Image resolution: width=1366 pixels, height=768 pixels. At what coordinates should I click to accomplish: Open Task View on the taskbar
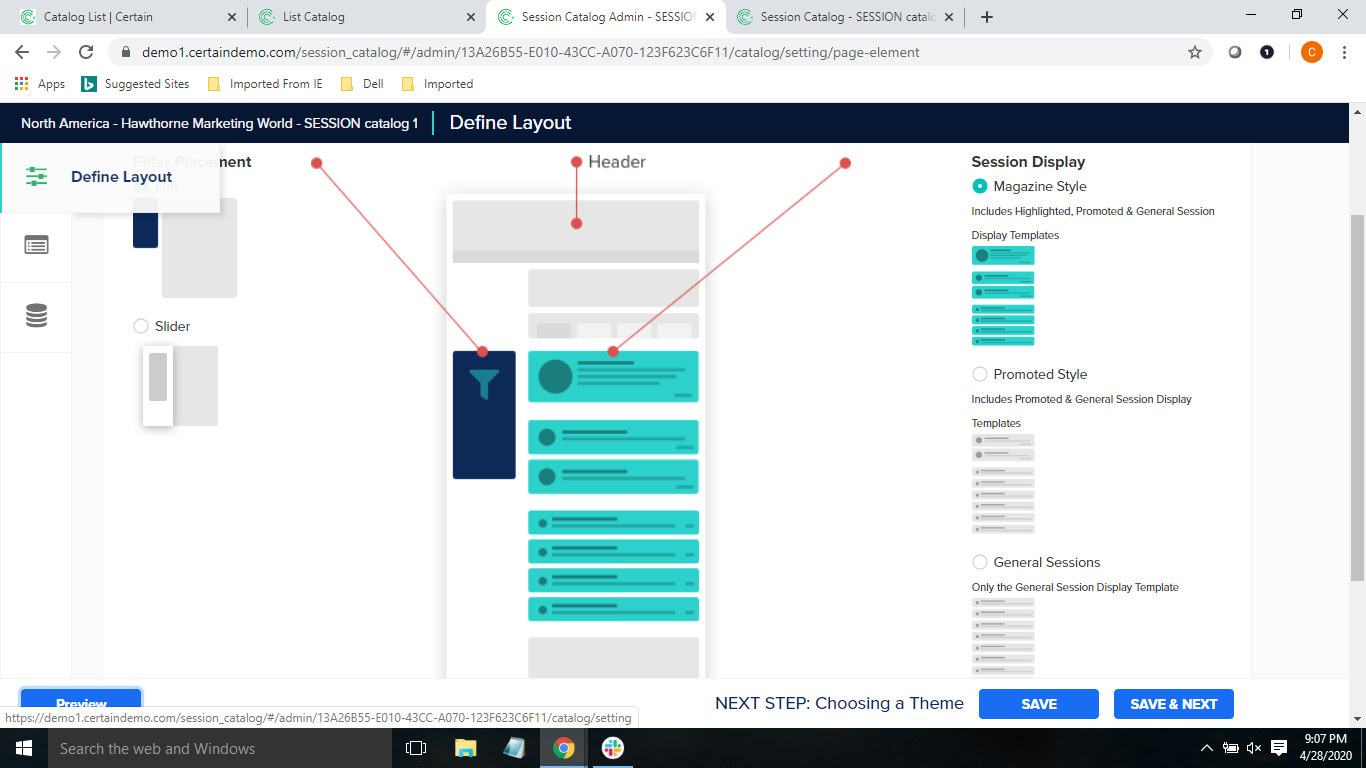point(416,748)
